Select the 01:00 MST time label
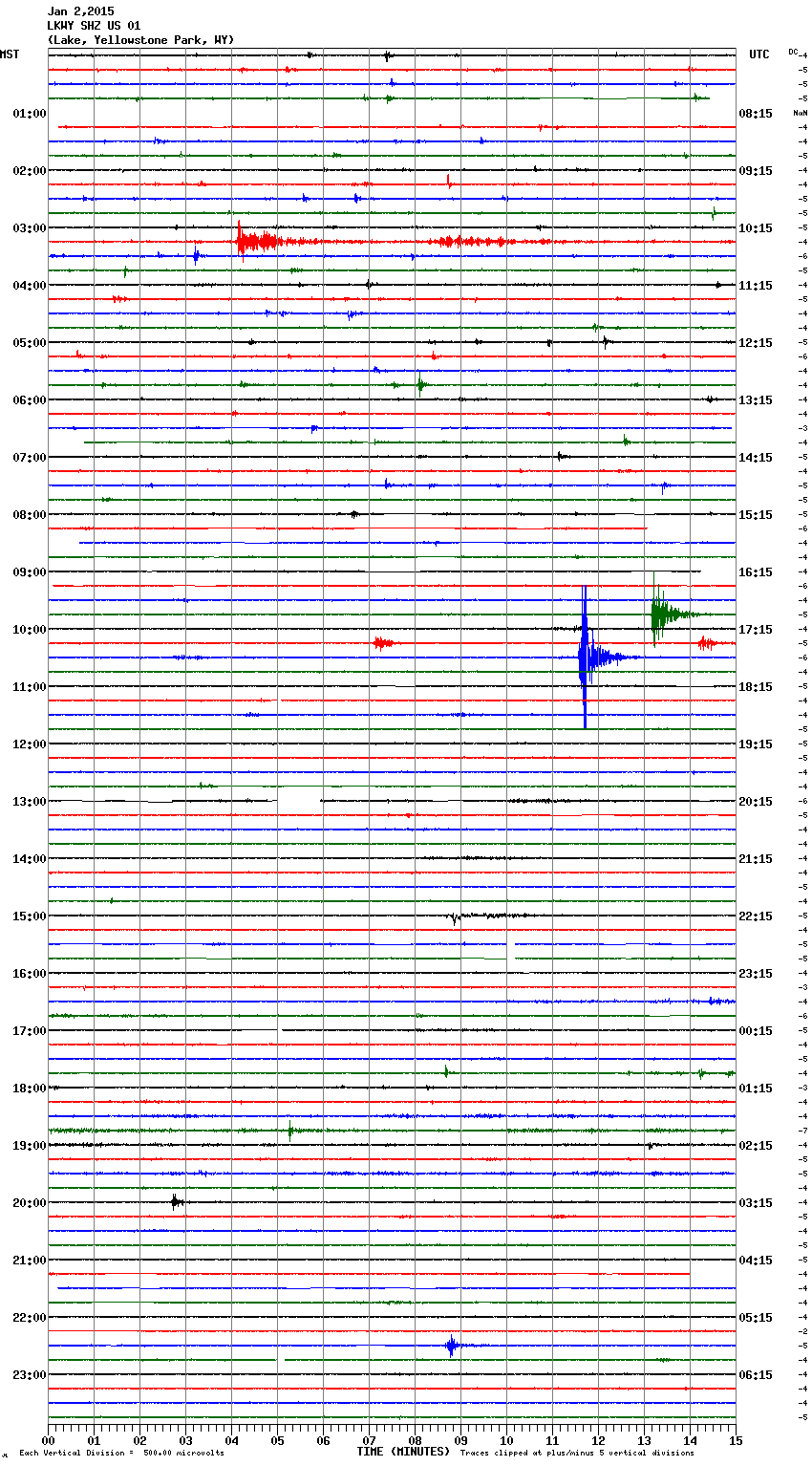 [x=30, y=114]
